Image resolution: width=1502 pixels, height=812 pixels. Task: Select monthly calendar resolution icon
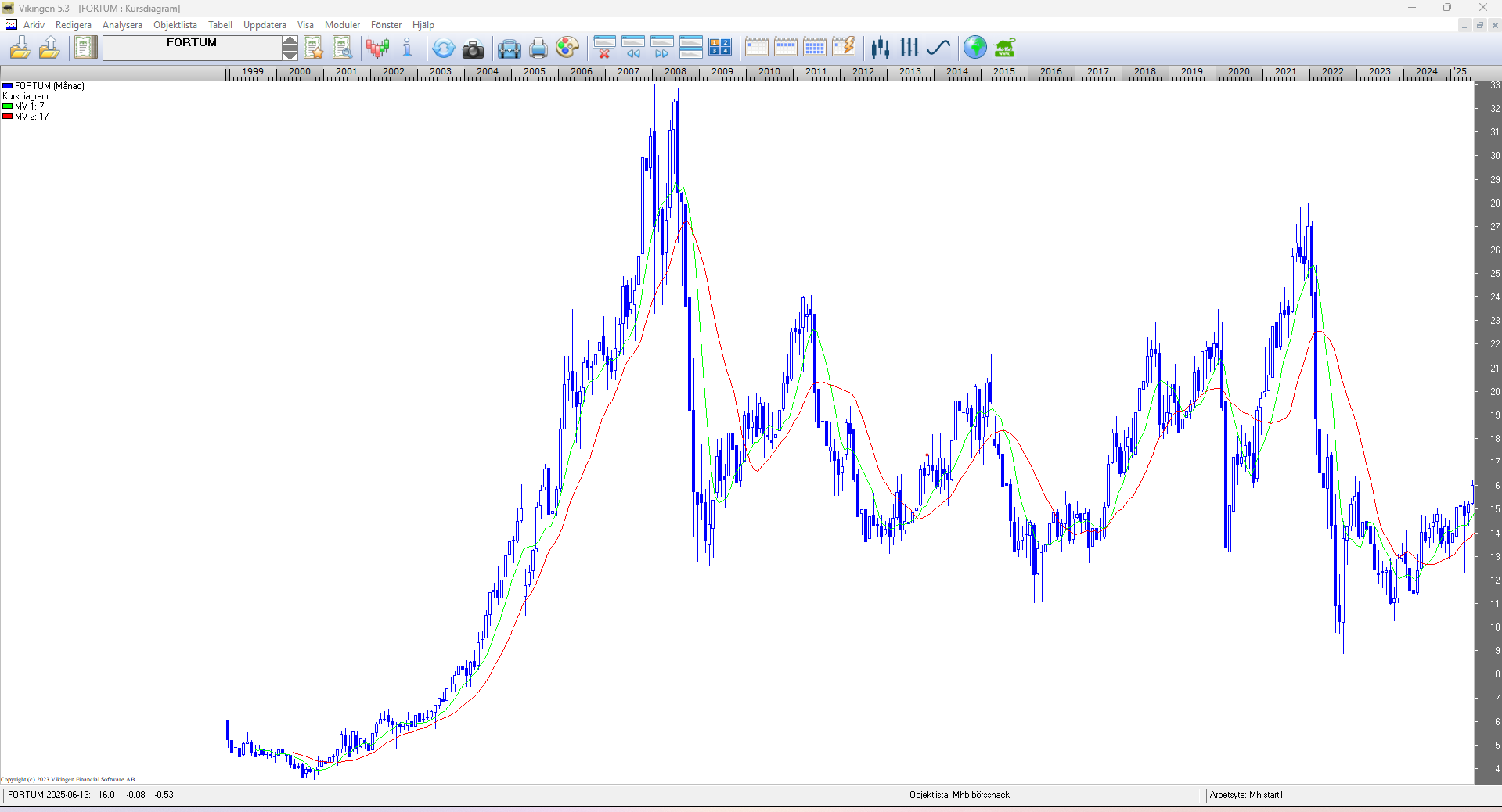pyautogui.click(x=815, y=48)
